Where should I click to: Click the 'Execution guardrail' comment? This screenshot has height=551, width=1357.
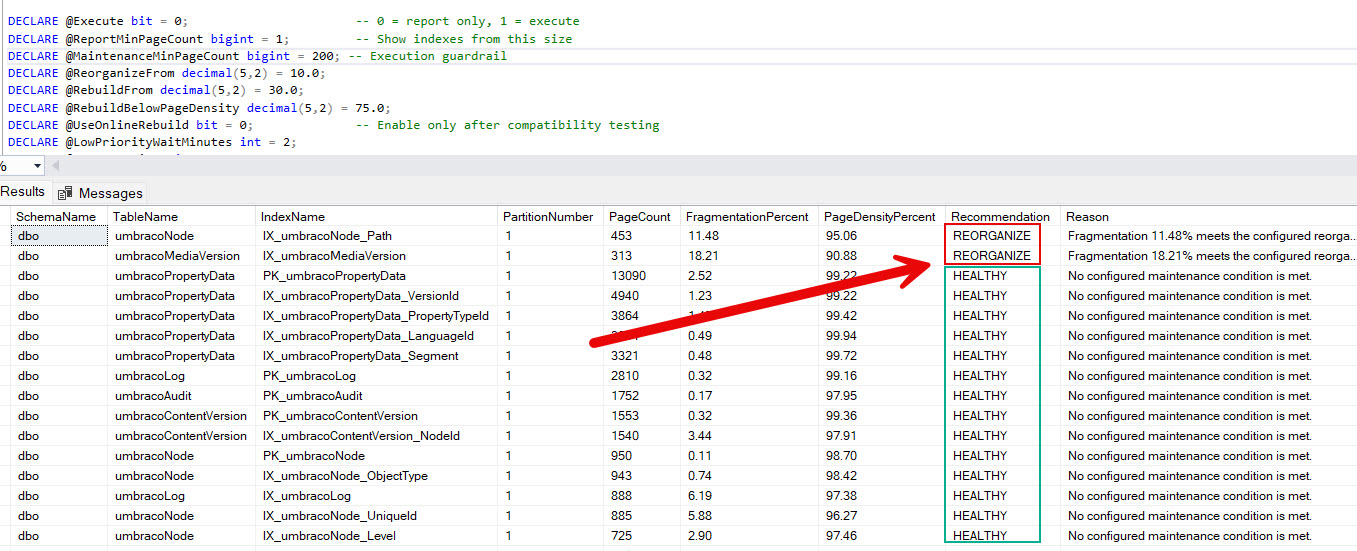[428, 56]
